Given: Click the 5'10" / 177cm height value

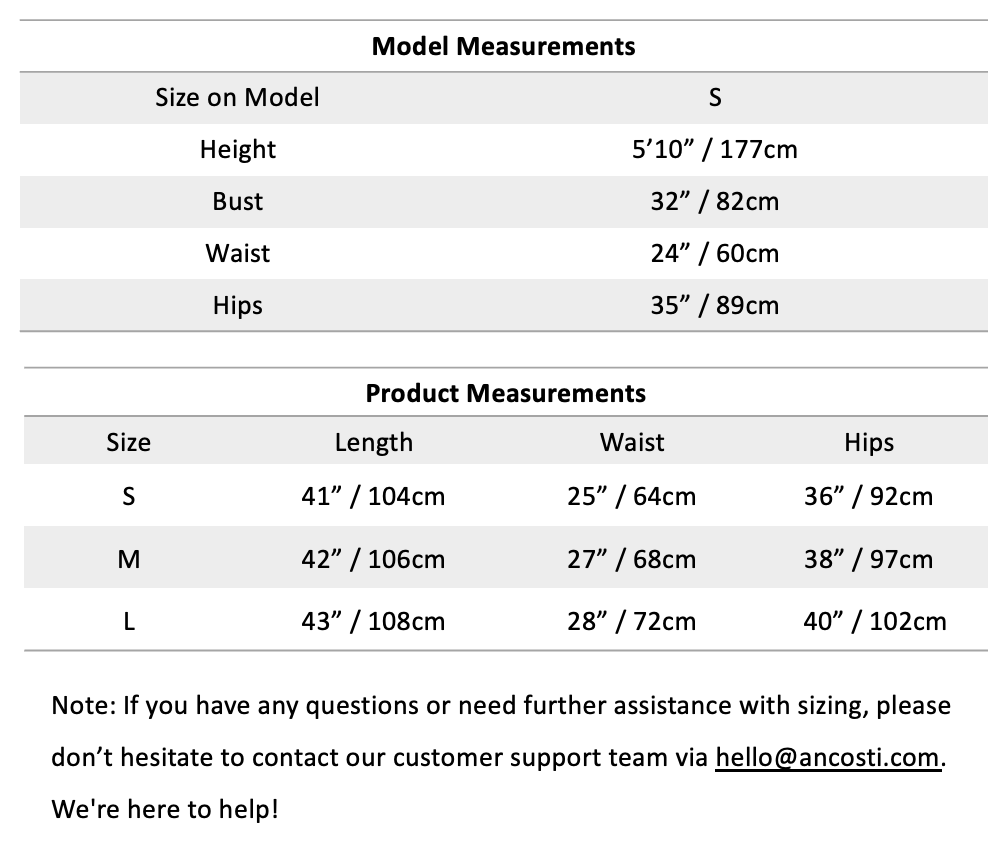Looking at the screenshot, I should point(714,149).
